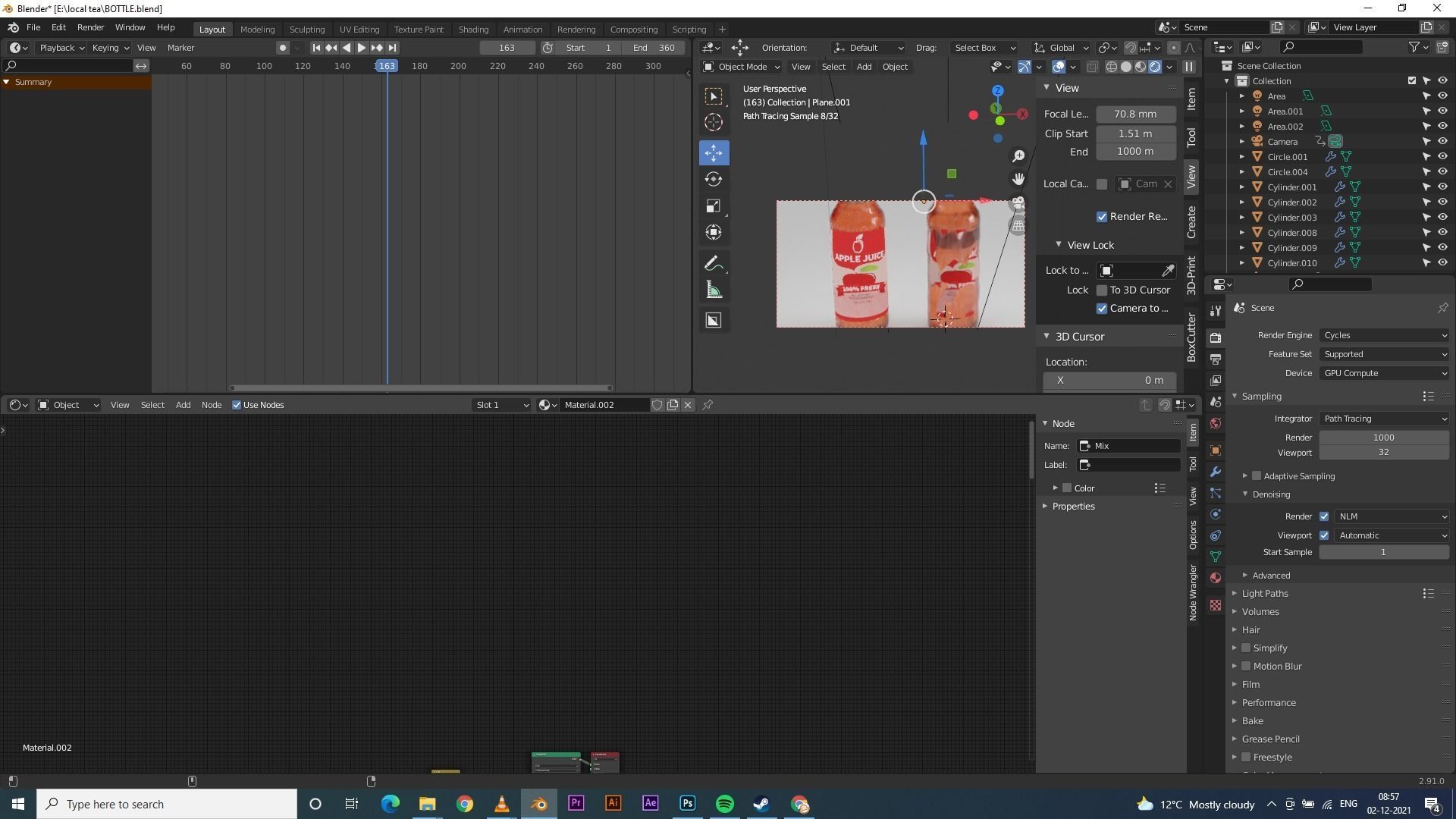Open Photoshop from the Windows taskbar

[687, 804]
